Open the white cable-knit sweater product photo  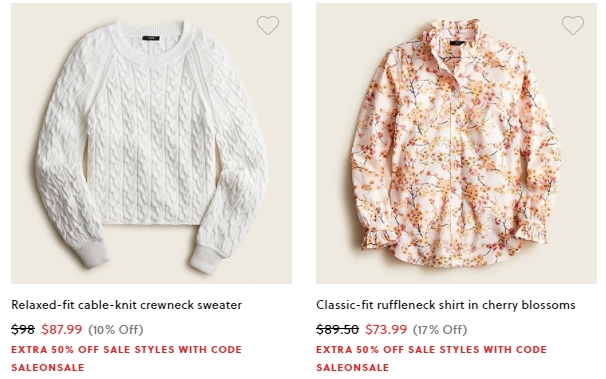(x=152, y=143)
